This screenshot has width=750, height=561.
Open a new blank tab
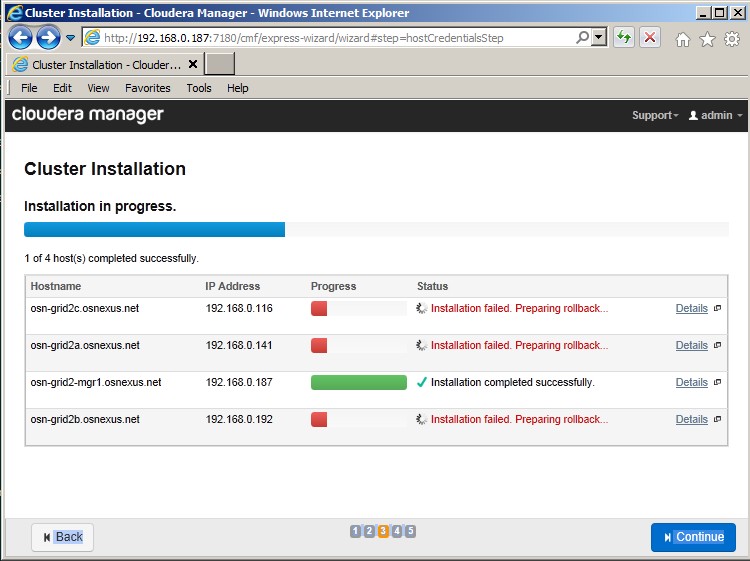pyautogui.click(x=220, y=64)
